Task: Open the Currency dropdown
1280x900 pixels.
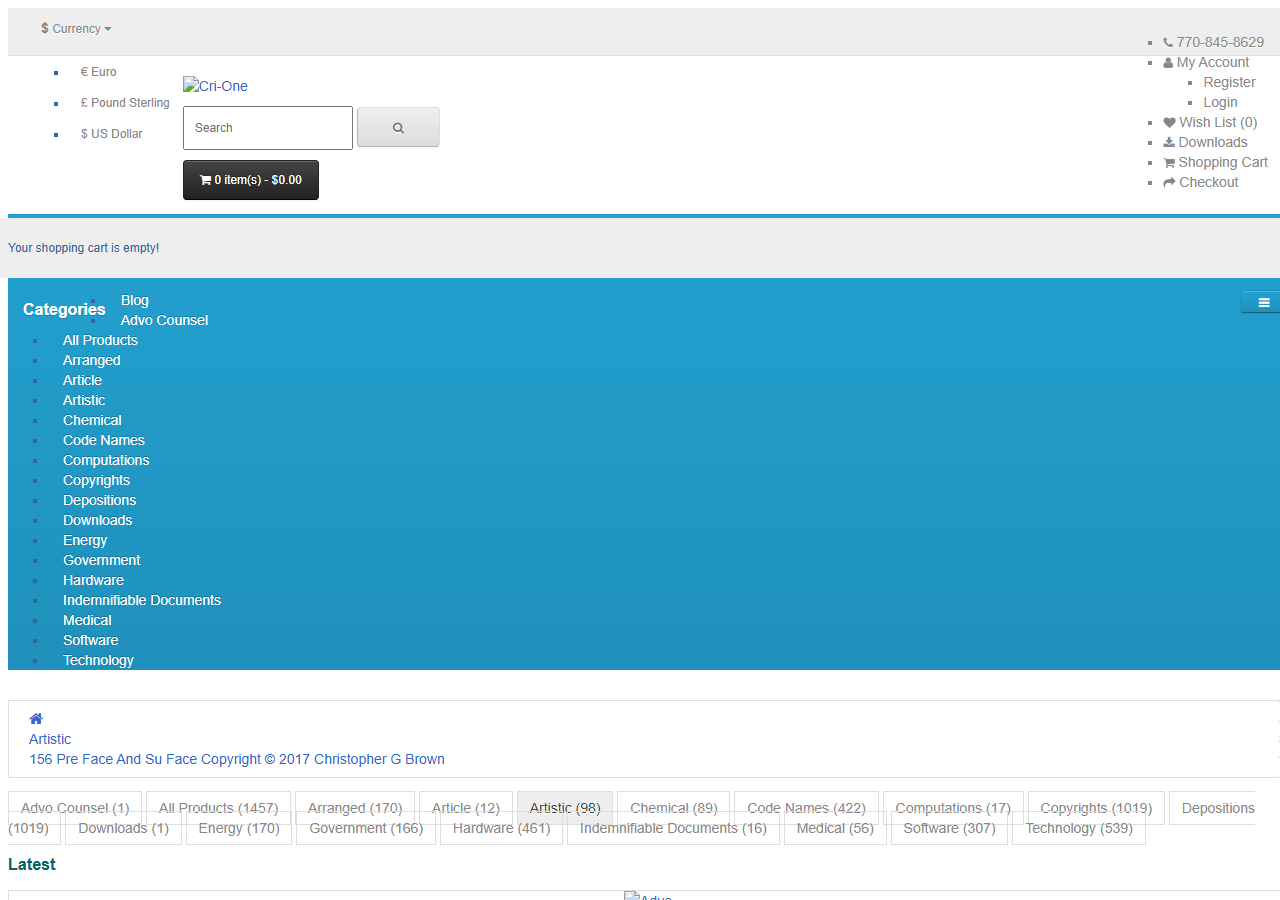Action: [76, 29]
